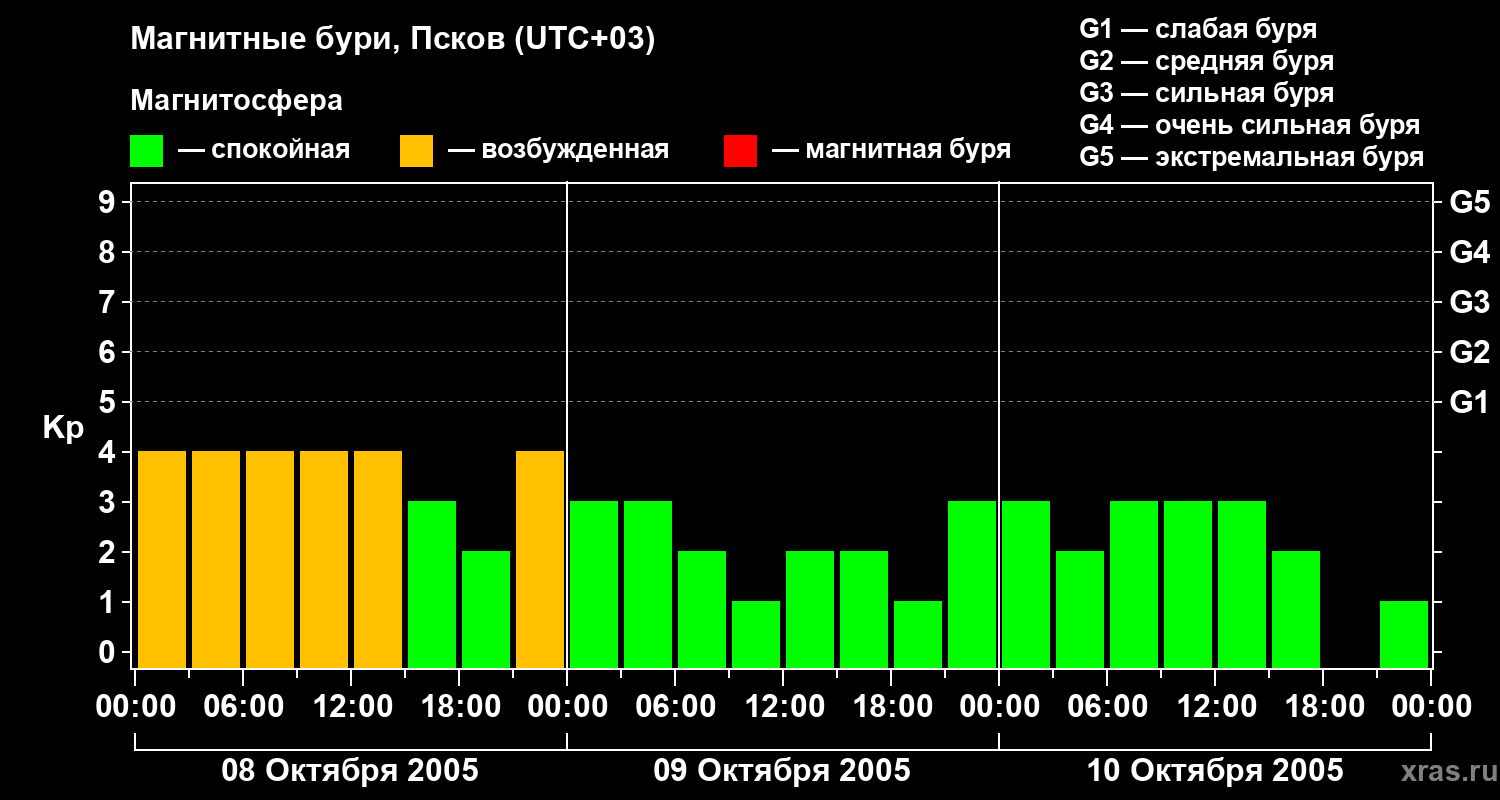
Task: Click the 'G4' label on the right axis
Action: [x=1469, y=252]
